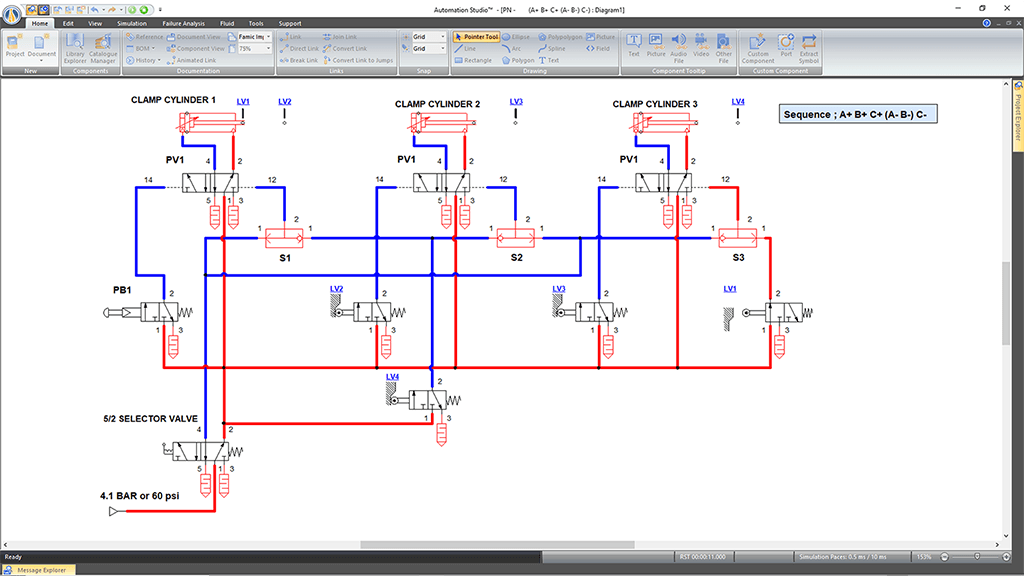
Task: Select the Rectangle drawing tool
Action: click(x=472, y=60)
